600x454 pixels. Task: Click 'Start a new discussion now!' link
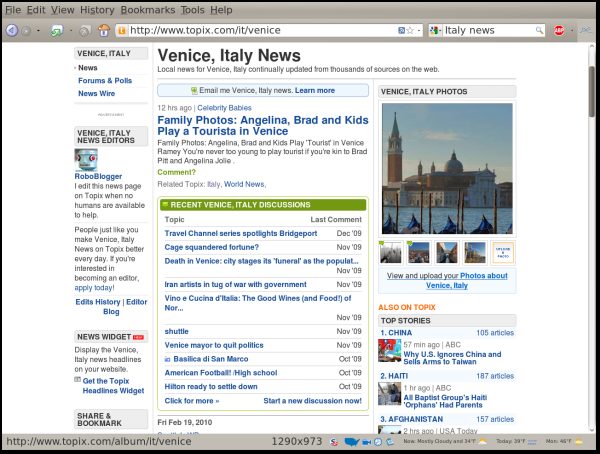312,401
